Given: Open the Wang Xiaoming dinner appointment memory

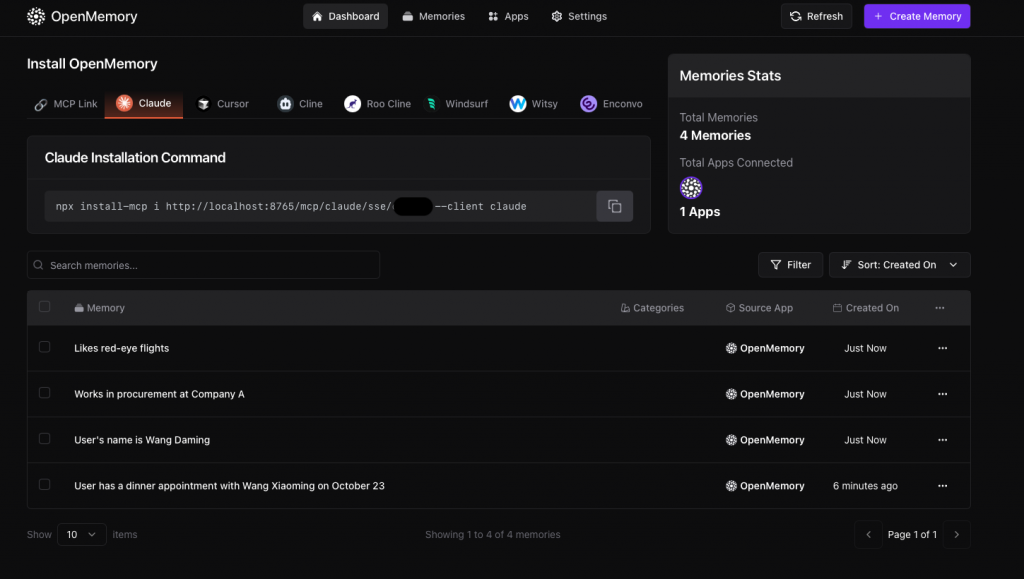Looking at the screenshot, I should [x=229, y=486].
